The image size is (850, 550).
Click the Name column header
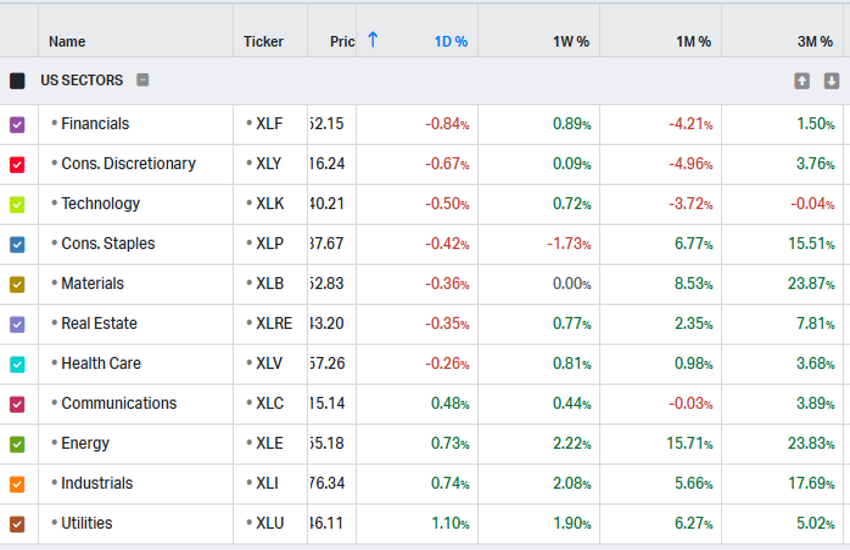click(67, 42)
